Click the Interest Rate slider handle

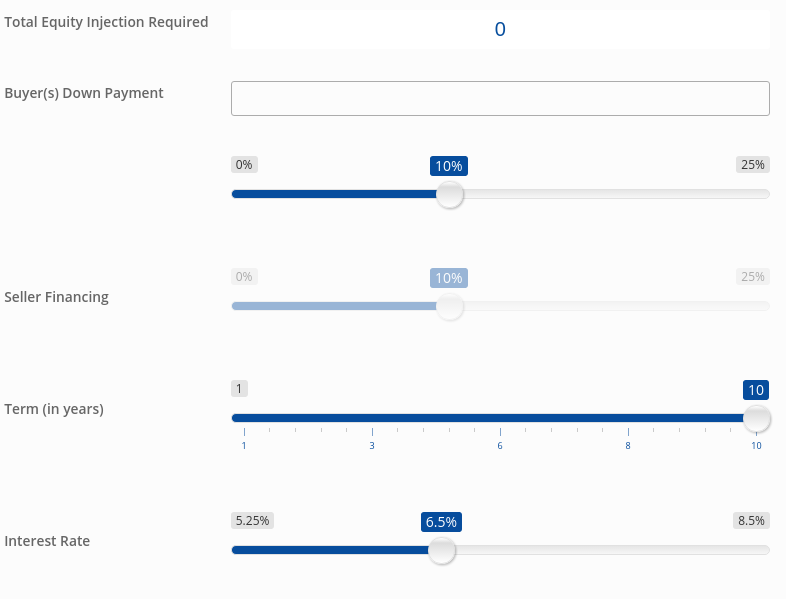tap(441, 550)
